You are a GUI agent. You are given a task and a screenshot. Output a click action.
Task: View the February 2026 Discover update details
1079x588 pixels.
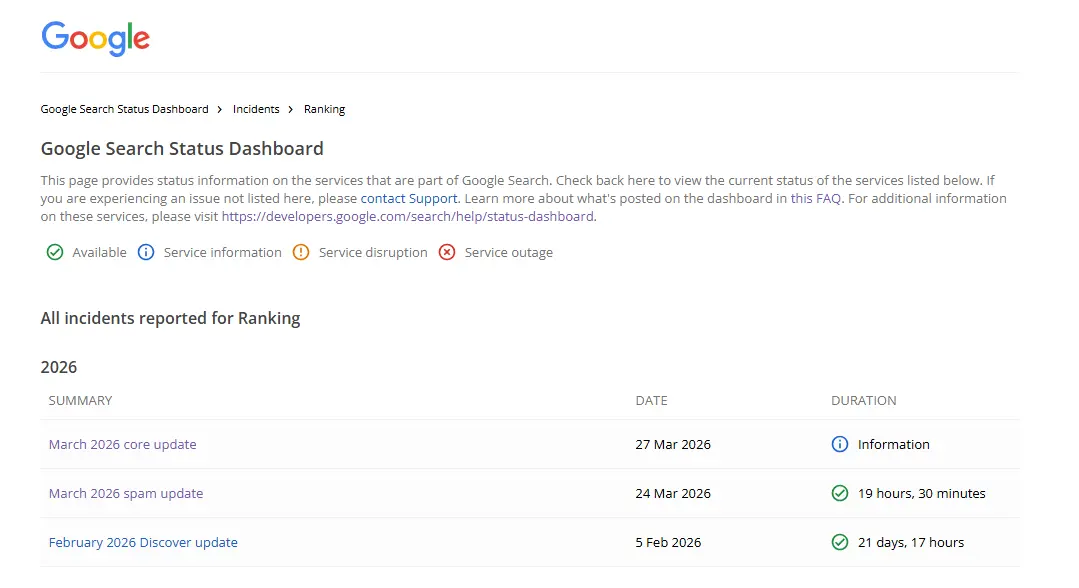click(x=143, y=542)
